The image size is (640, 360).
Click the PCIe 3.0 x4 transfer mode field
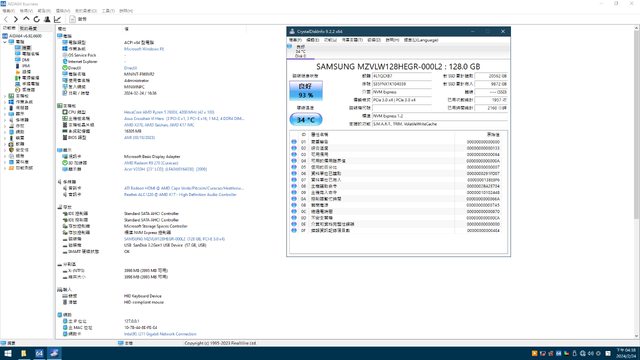coord(402,100)
